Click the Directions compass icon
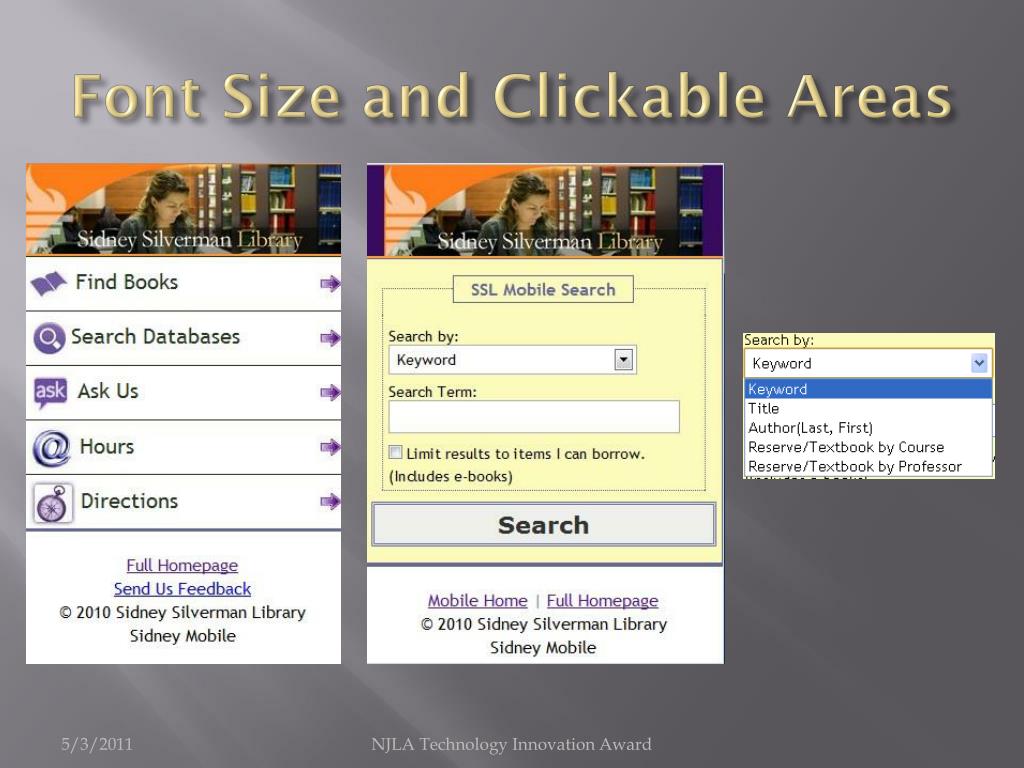The height and width of the screenshot is (768, 1024). (x=52, y=503)
